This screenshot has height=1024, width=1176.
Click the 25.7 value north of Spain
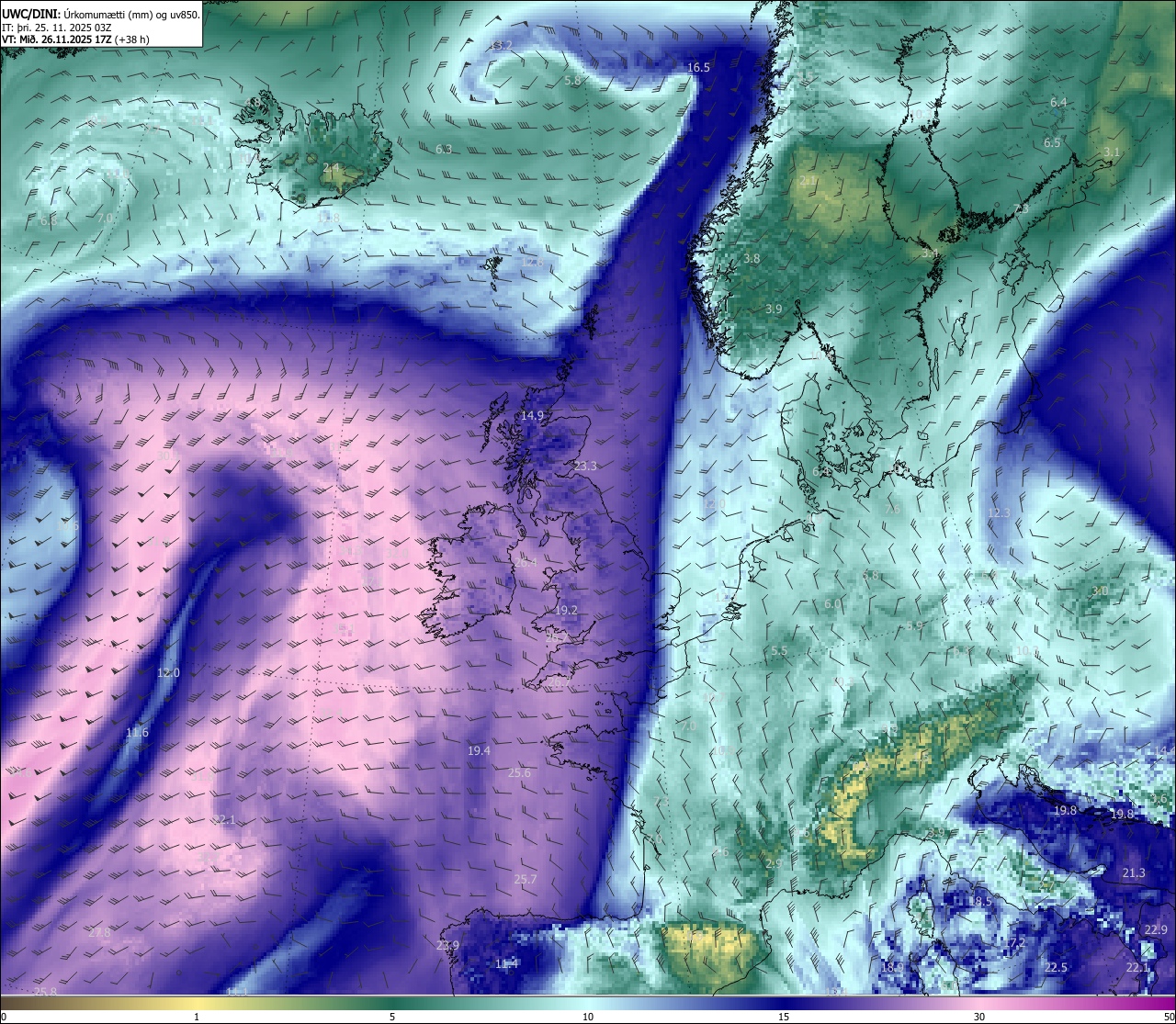point(526,880)
